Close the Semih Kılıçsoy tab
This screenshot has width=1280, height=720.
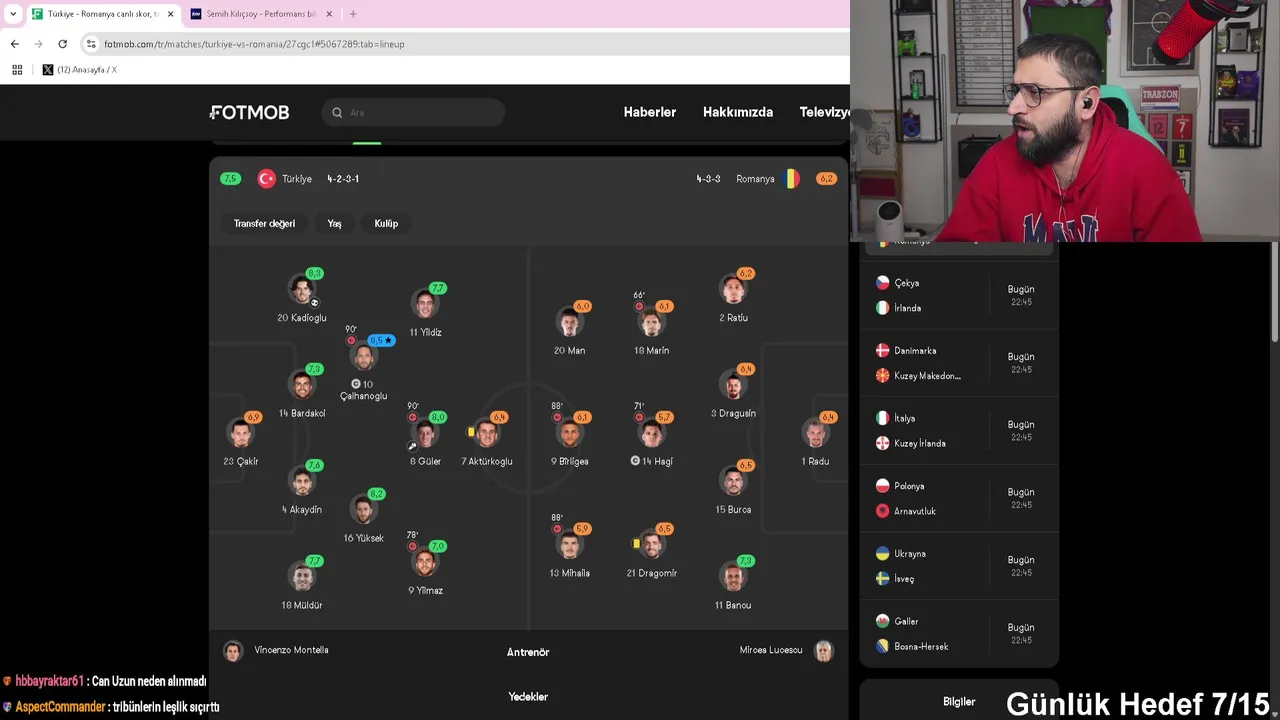330,14
